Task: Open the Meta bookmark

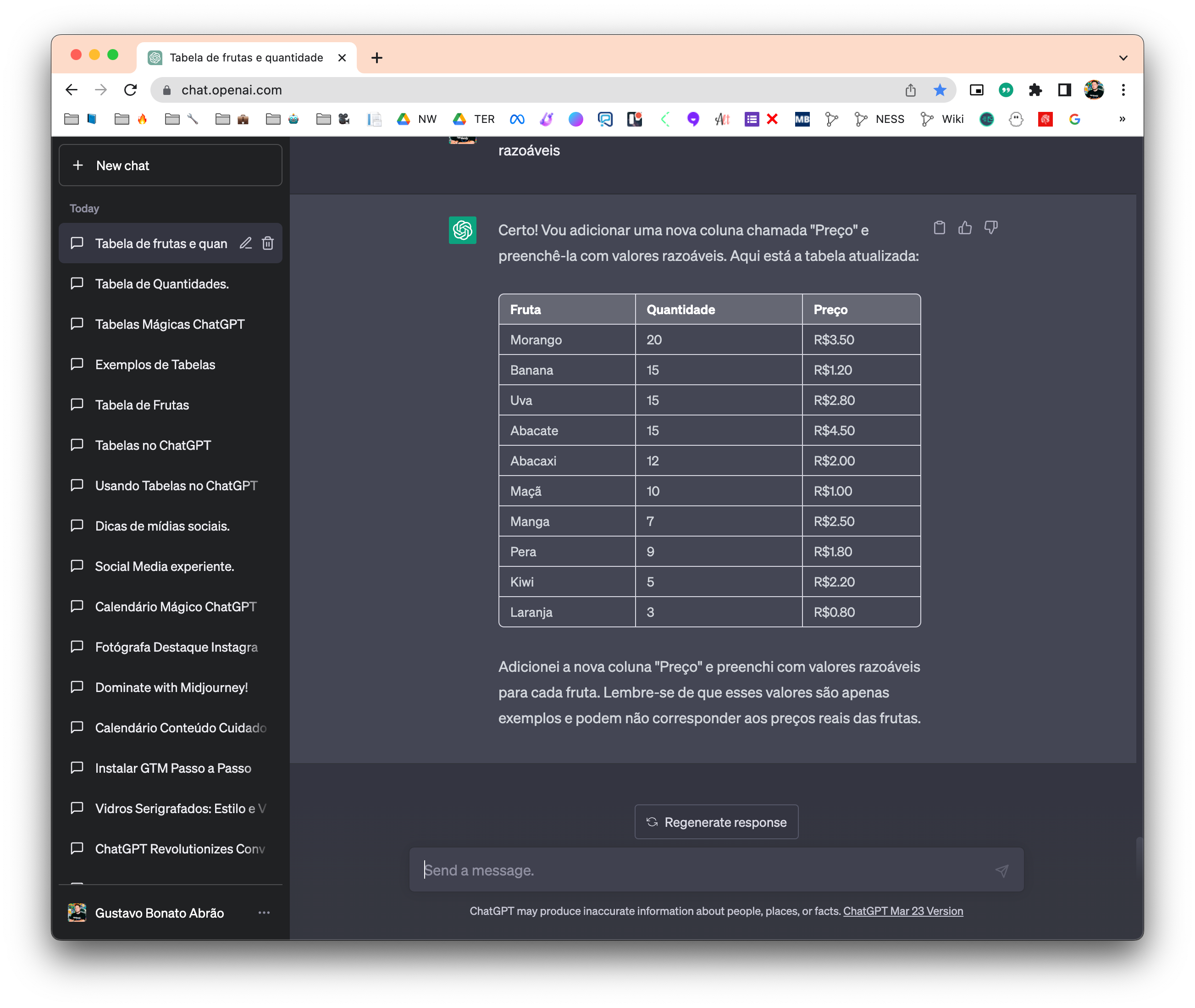Action: tap(517, 119)
